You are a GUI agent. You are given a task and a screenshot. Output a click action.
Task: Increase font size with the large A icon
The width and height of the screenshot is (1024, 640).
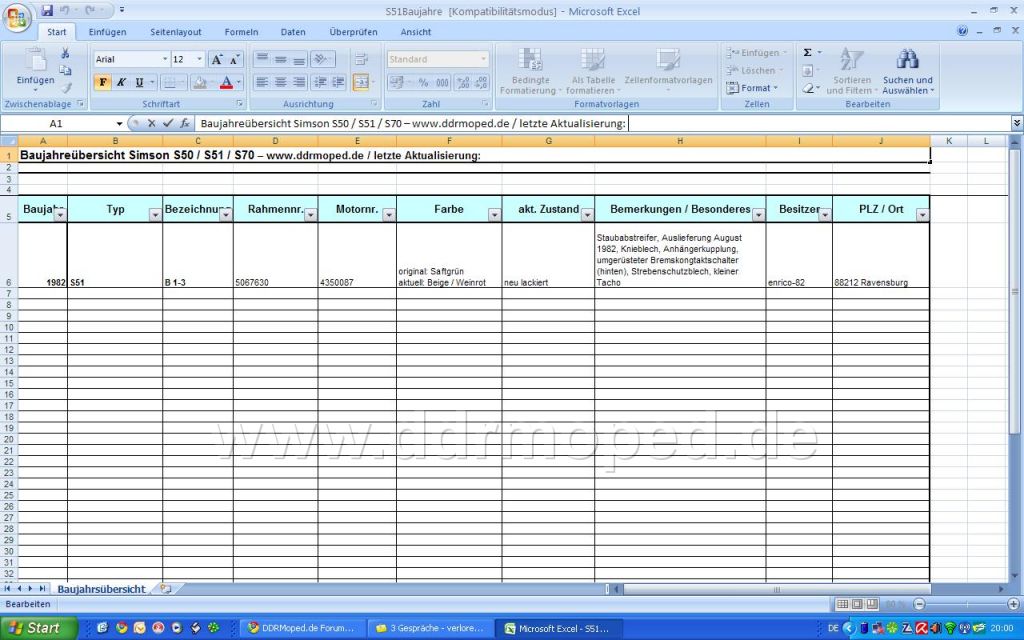pos(216,60)
